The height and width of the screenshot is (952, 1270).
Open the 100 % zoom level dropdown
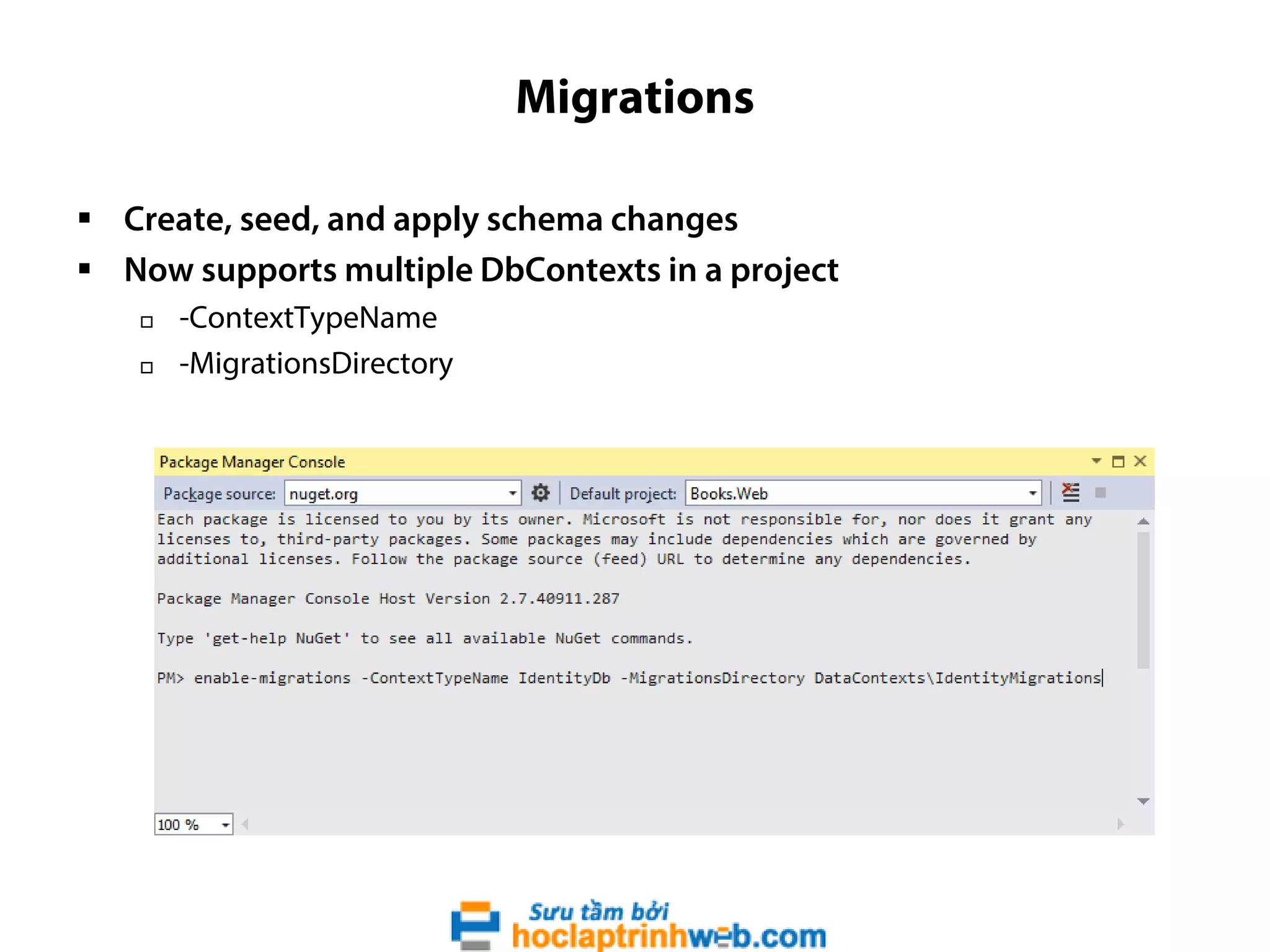[x=225, y=825]
